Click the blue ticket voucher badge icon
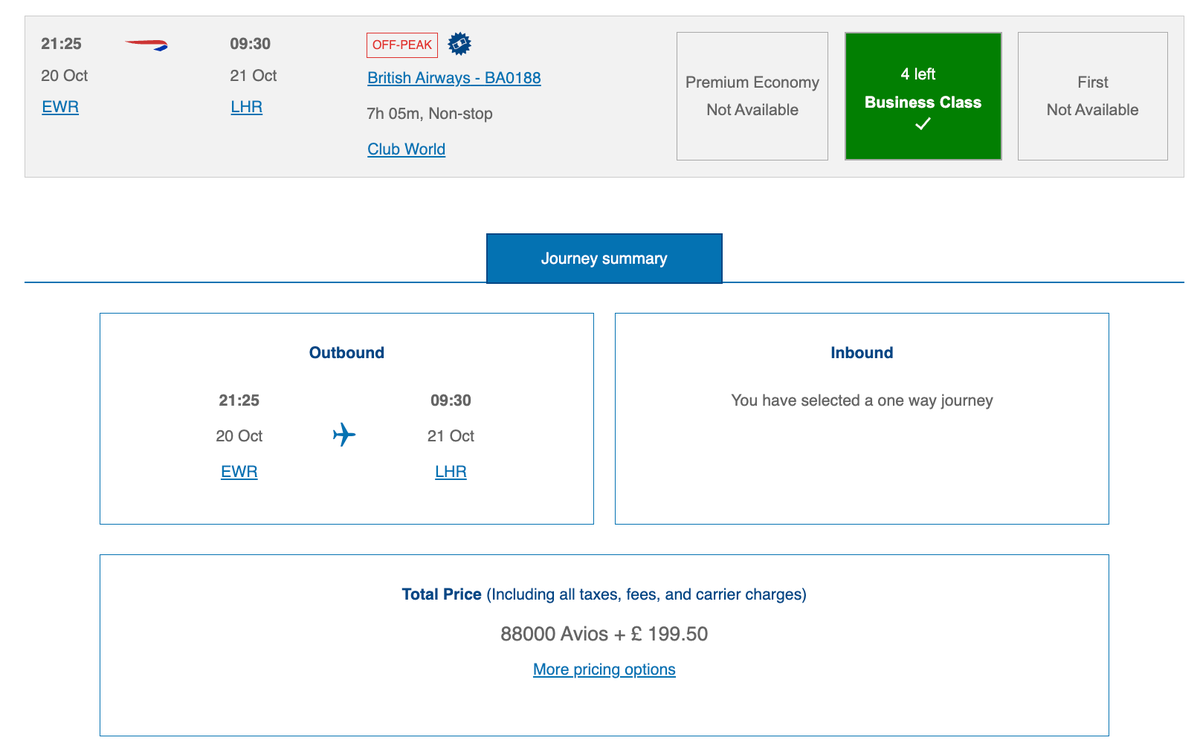The height and width of the screenshot is (749, 1200). (x=459, y=44)
